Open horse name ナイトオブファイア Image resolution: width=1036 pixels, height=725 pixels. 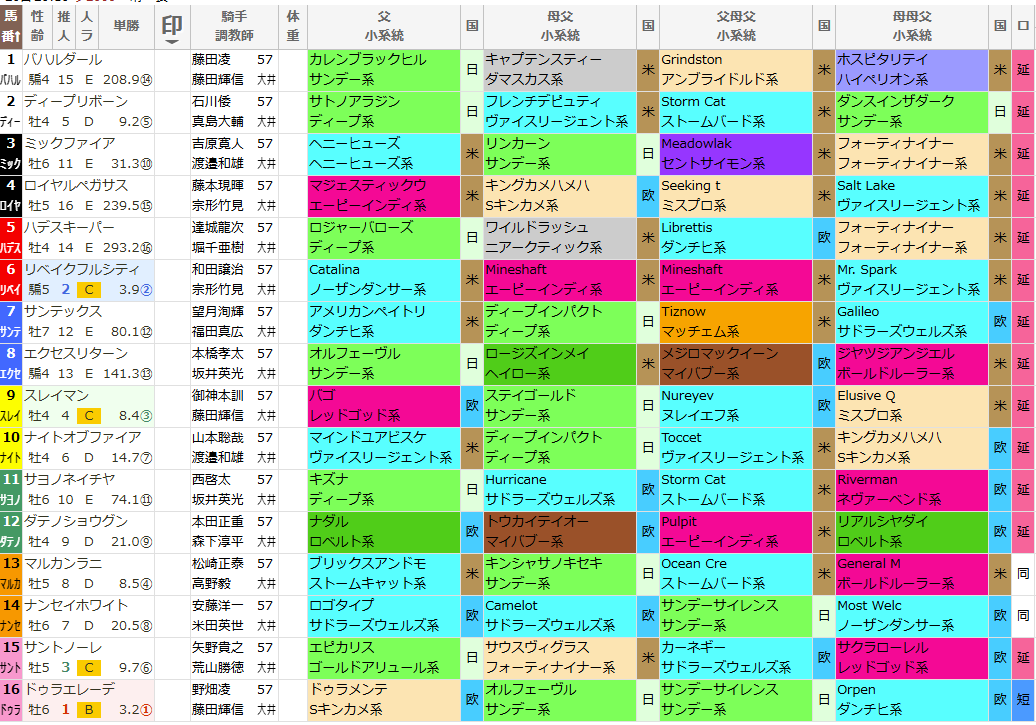click(82, 438)
